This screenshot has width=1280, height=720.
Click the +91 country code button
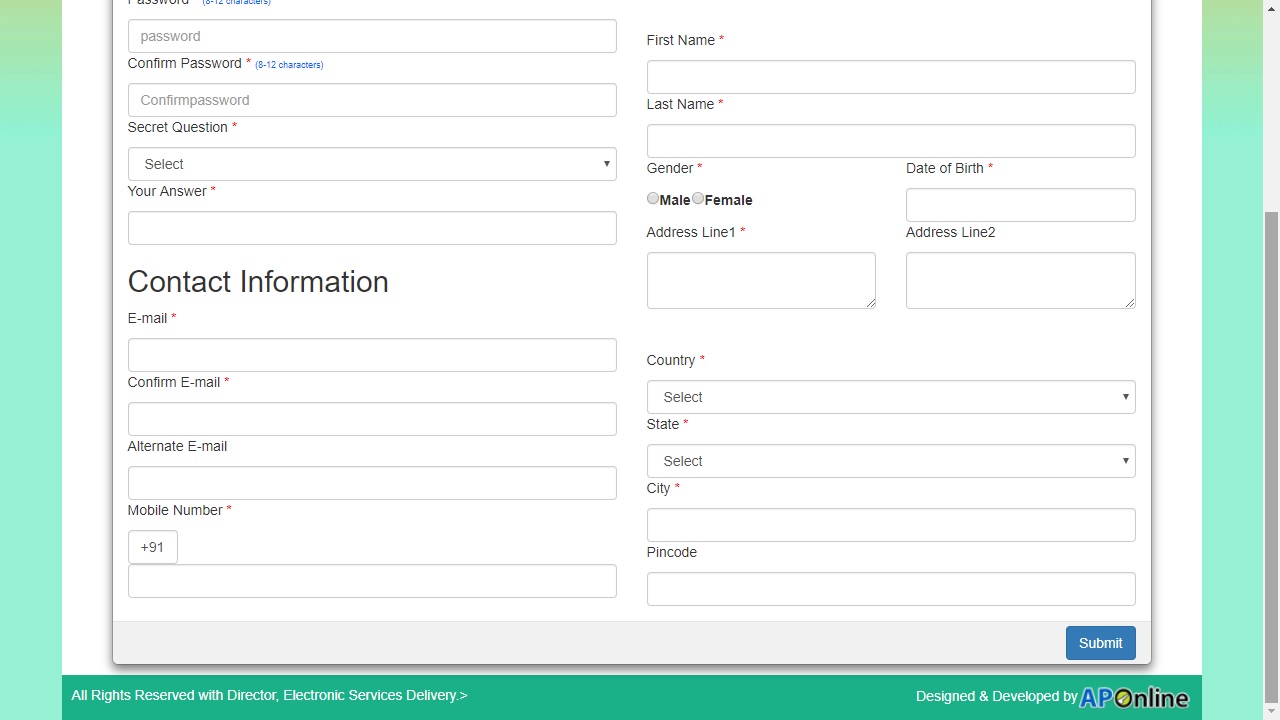click(x=152, y=547)
